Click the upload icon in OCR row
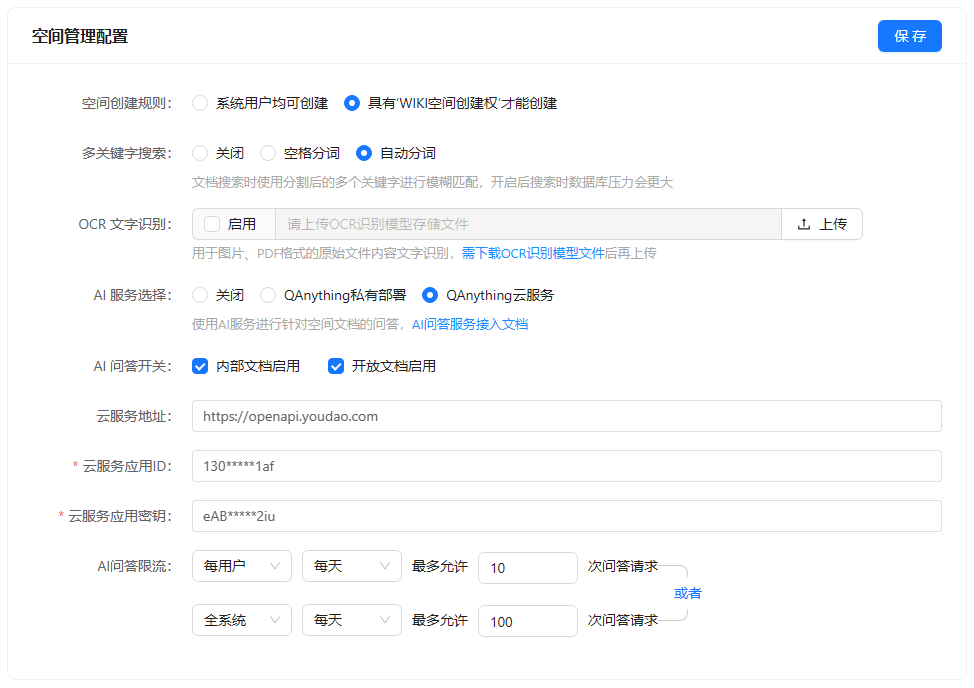This screenshot has width=974, height=688. pyautogui.click(x=804, y=224)
